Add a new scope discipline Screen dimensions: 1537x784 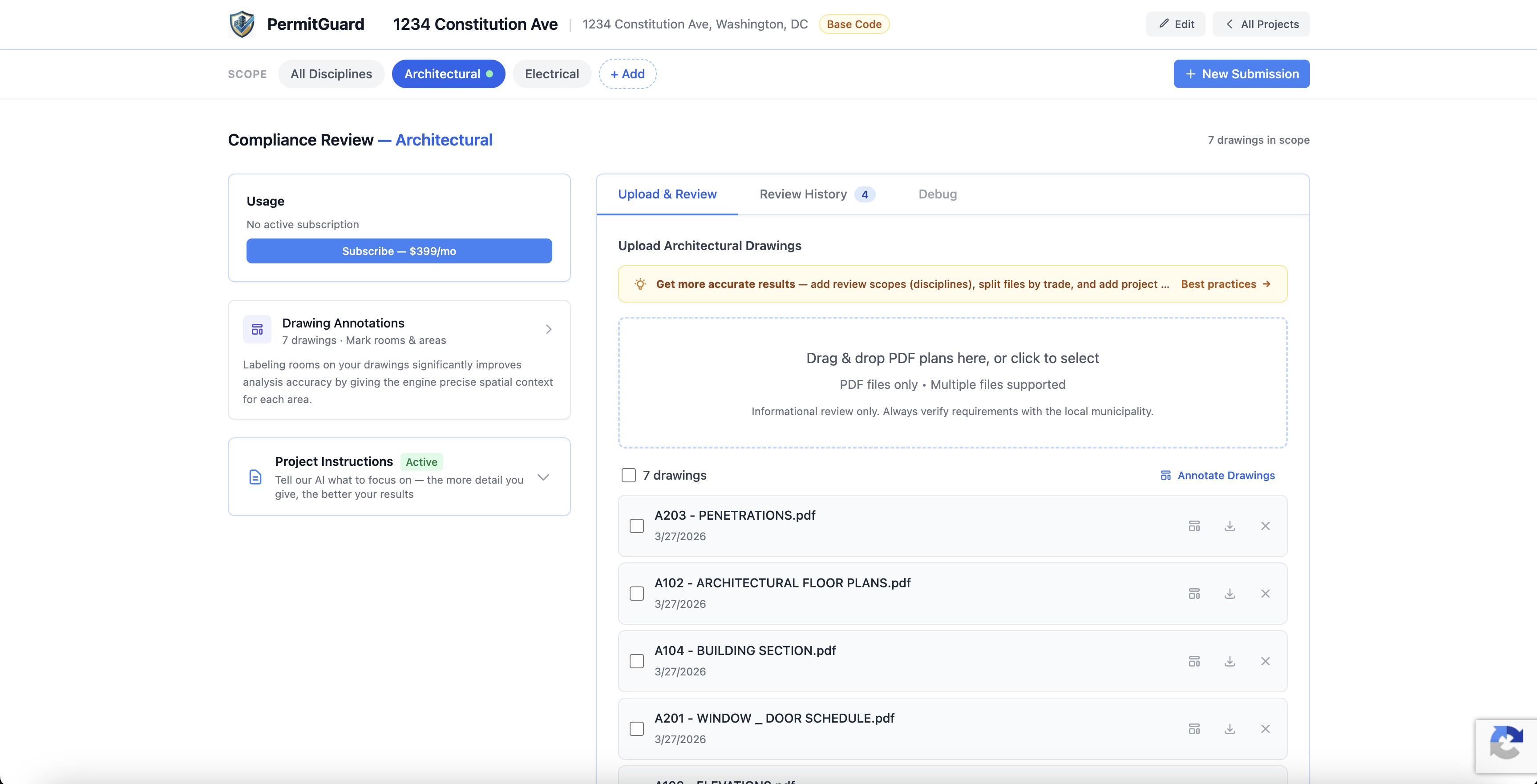pyautogui.click(x=628, y=74)
